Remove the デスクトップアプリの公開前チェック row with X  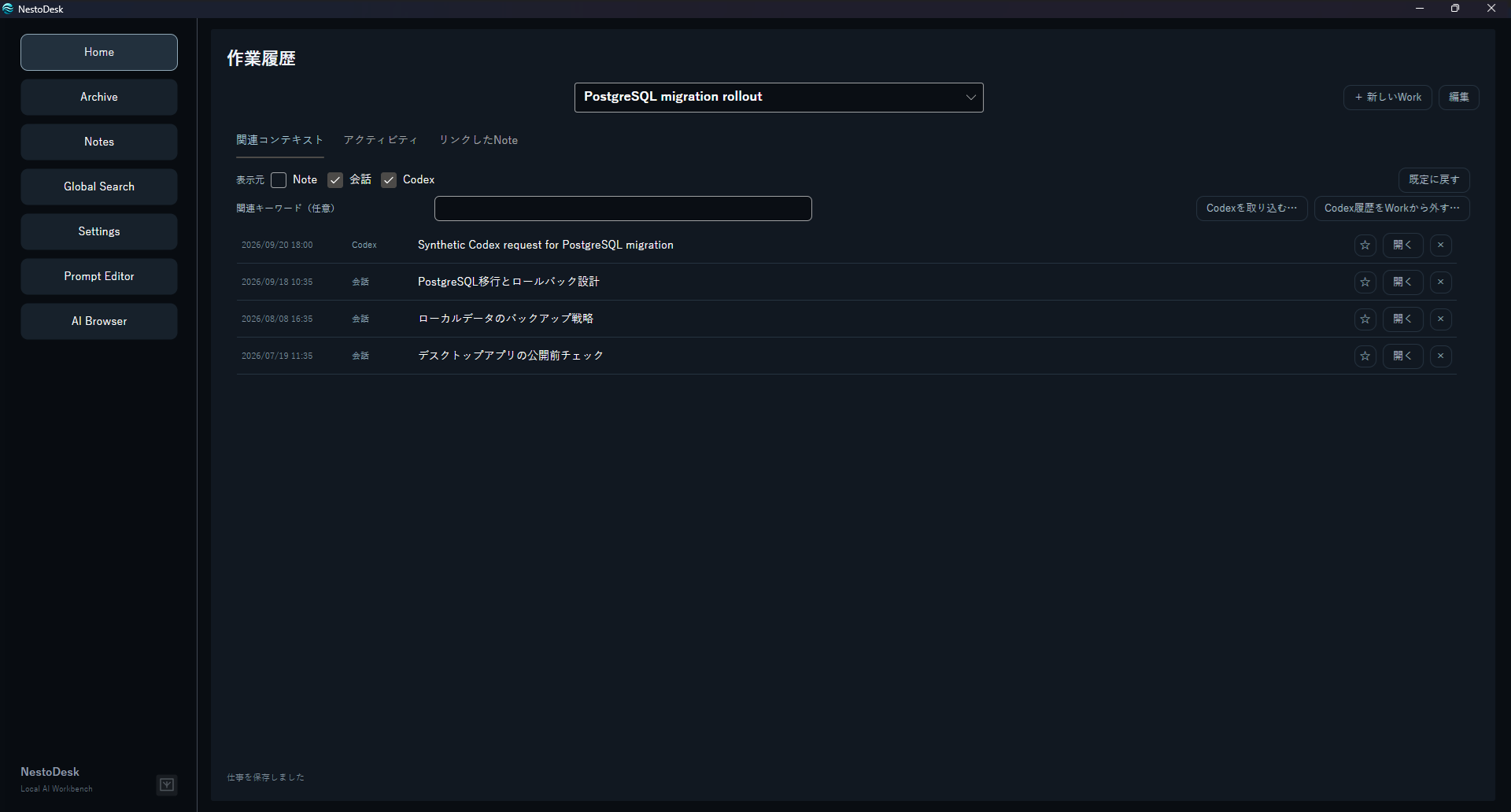tap(1441, 356)
